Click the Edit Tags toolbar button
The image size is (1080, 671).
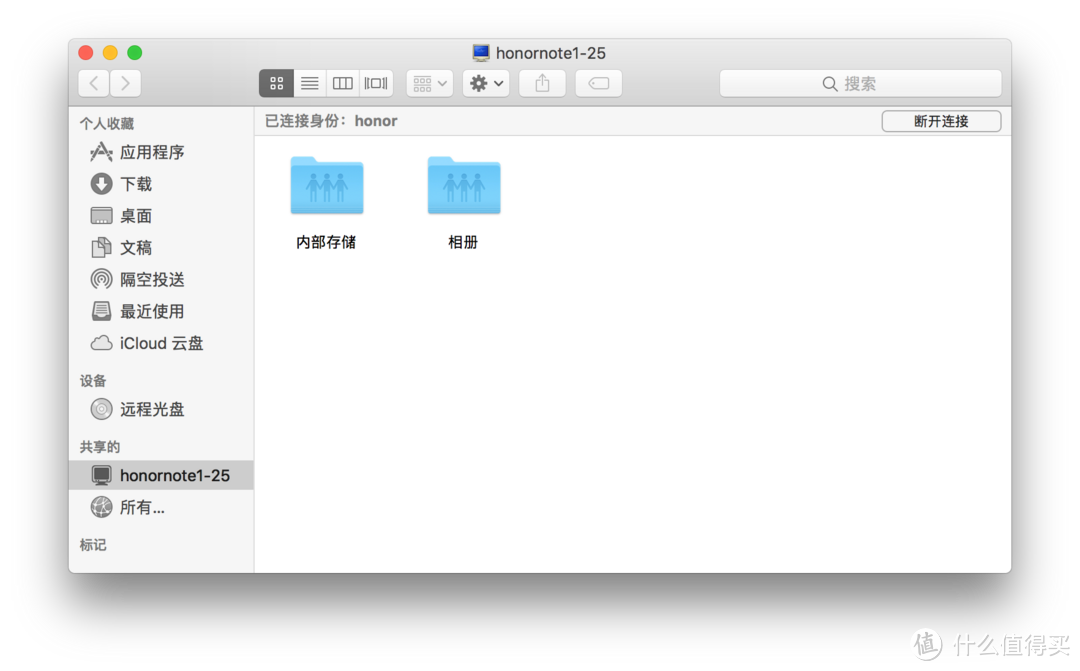599,83
